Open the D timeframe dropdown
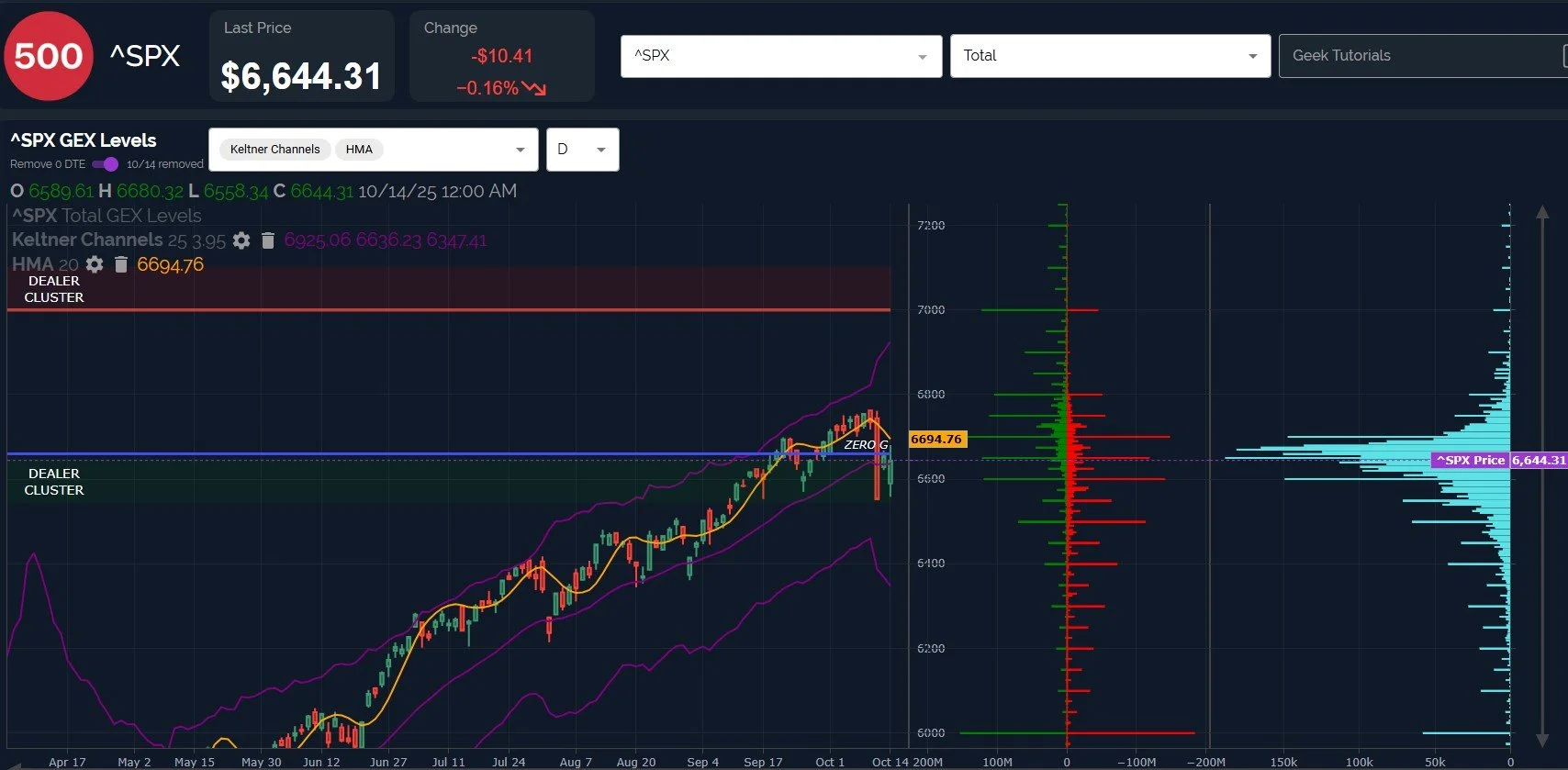Screen dimensions: 1568x770 pos(583,150)
